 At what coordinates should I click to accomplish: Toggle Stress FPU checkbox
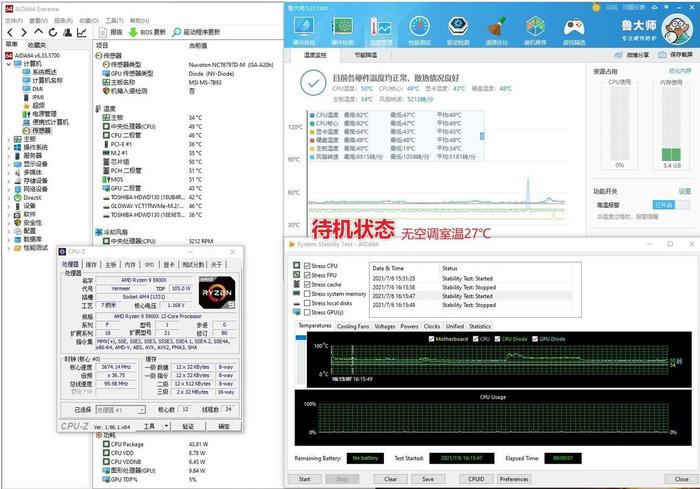(x=307, y=275)
